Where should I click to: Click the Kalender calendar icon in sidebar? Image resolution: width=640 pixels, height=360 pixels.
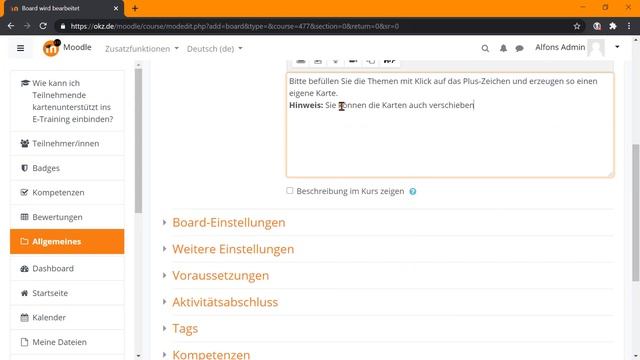24,317
